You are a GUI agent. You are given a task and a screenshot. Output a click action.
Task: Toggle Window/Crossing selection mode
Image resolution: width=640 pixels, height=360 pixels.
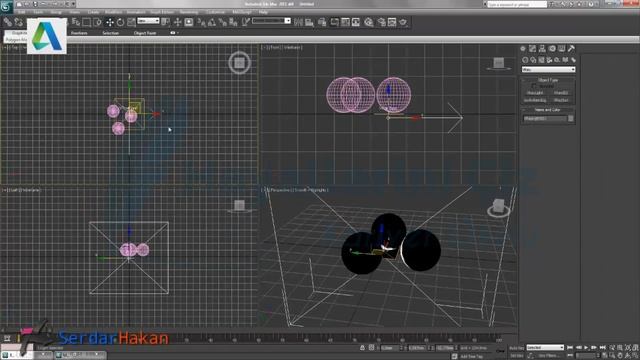point(97,22)
